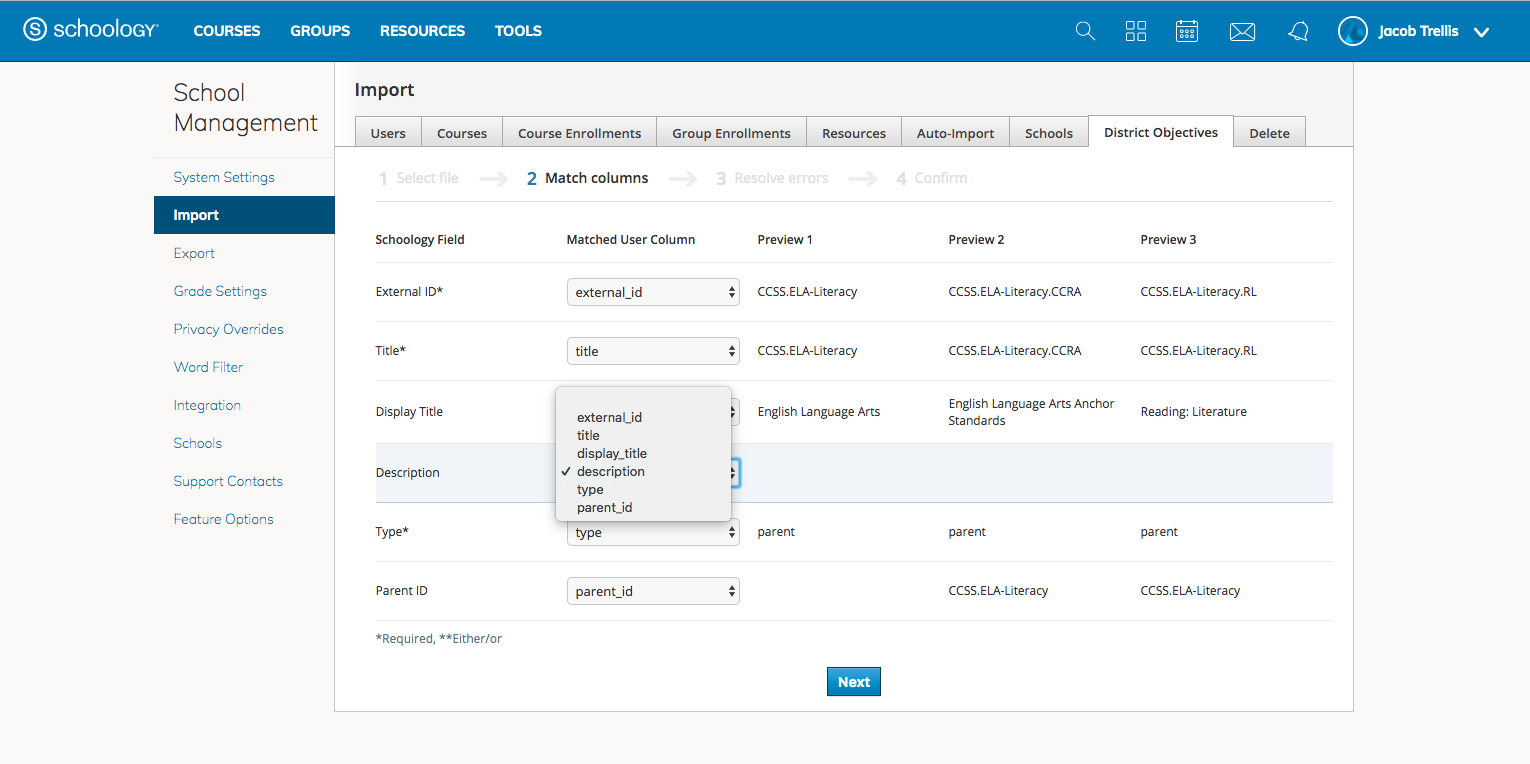Open the External ID column dropdown
The width and height of the screenshot is (1530, 764).
(x=653, y=291)
